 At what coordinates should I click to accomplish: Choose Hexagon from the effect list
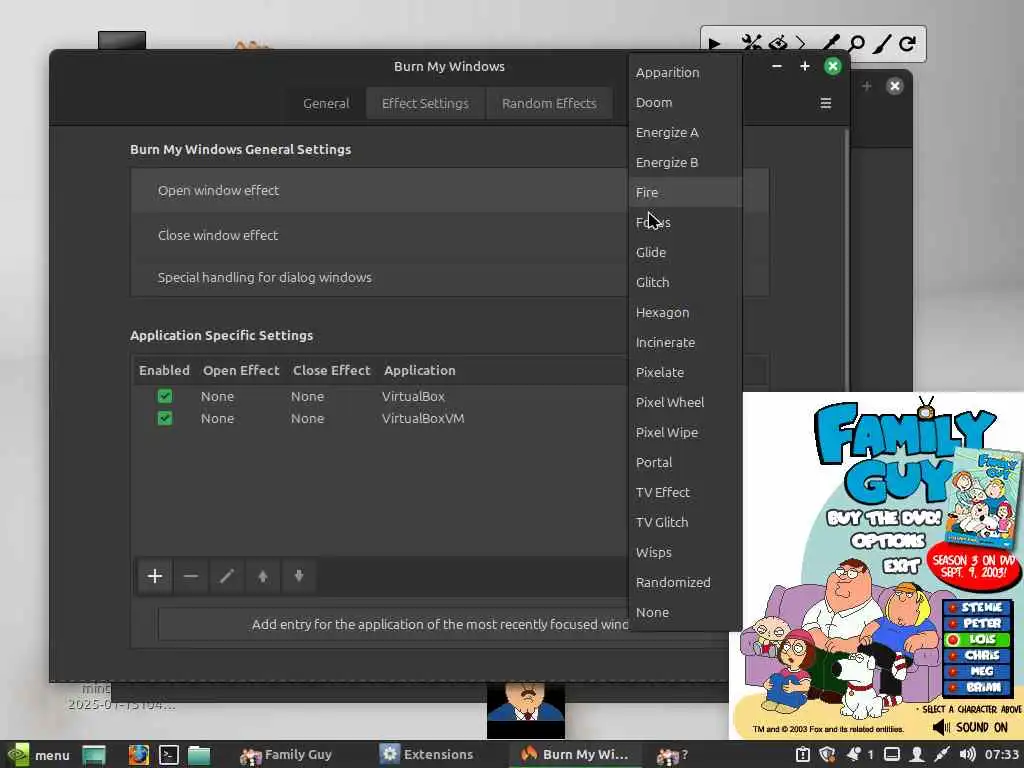685,313
